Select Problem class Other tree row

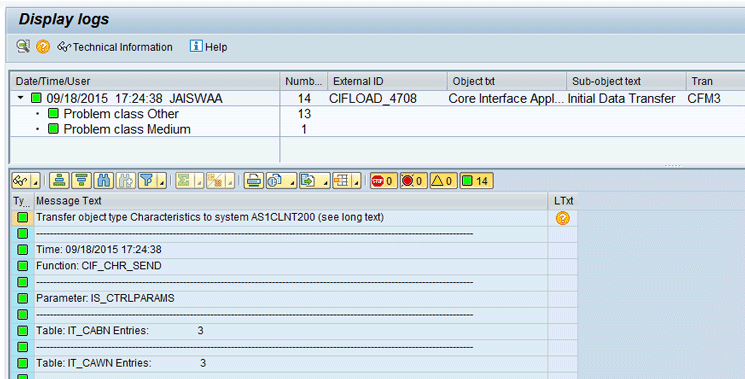point(121,114)
